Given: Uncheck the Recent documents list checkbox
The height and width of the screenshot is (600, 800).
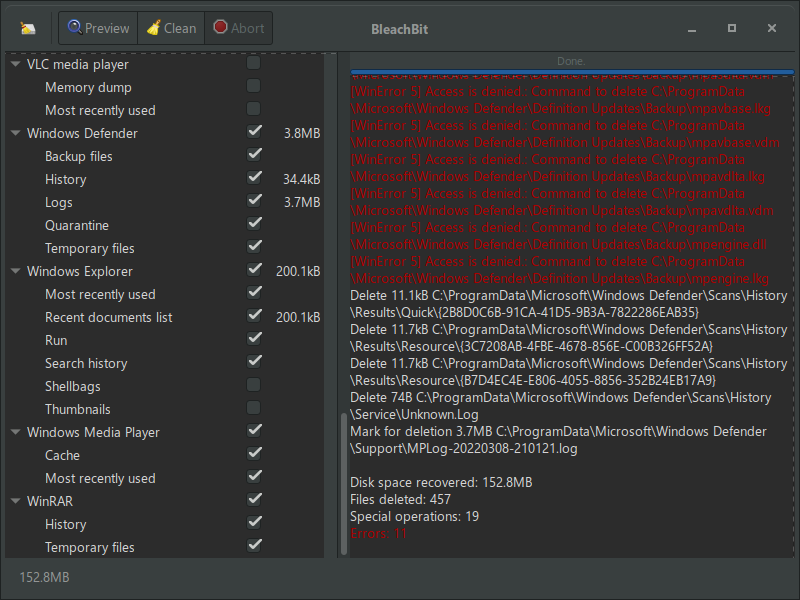Looking at the screenshot, I should tap(254, 316).
